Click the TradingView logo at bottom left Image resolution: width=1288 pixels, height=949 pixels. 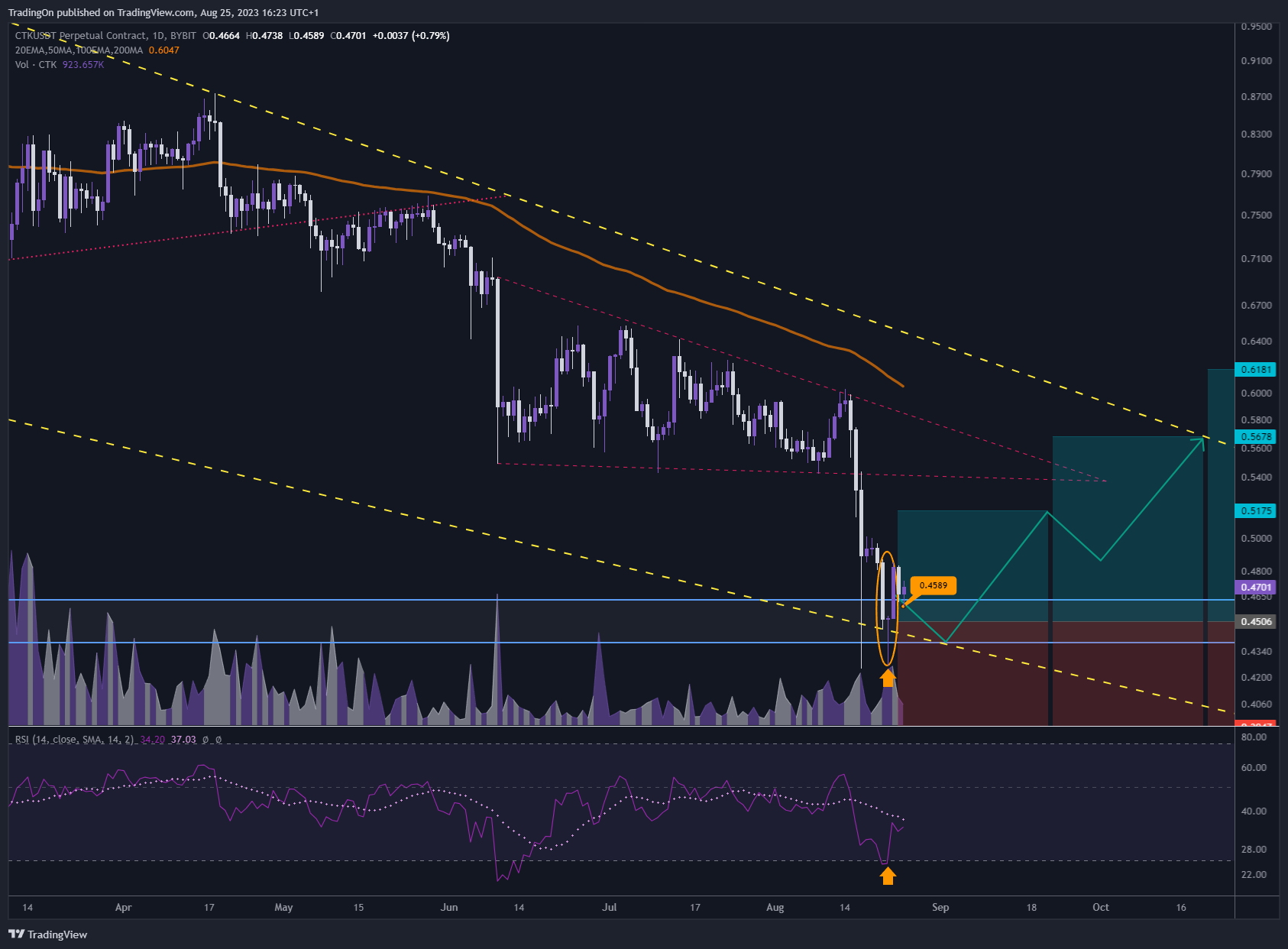[47, 934]
